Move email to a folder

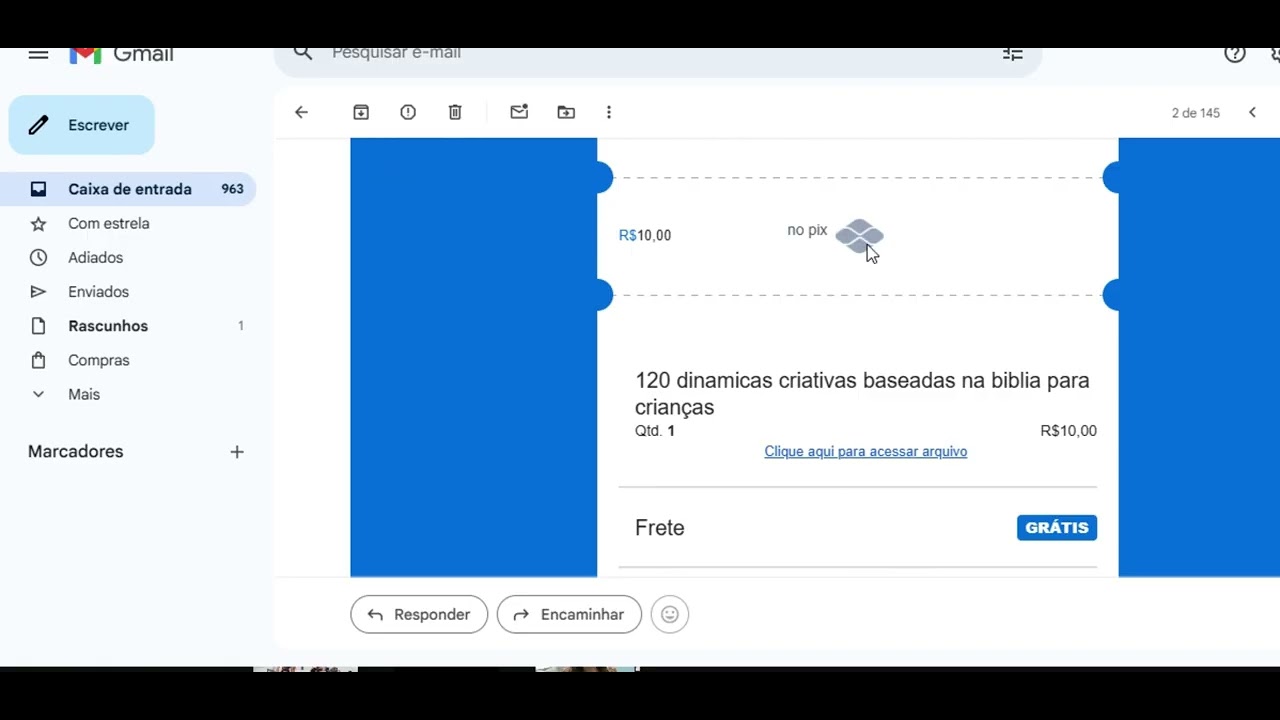coord(566,112)
